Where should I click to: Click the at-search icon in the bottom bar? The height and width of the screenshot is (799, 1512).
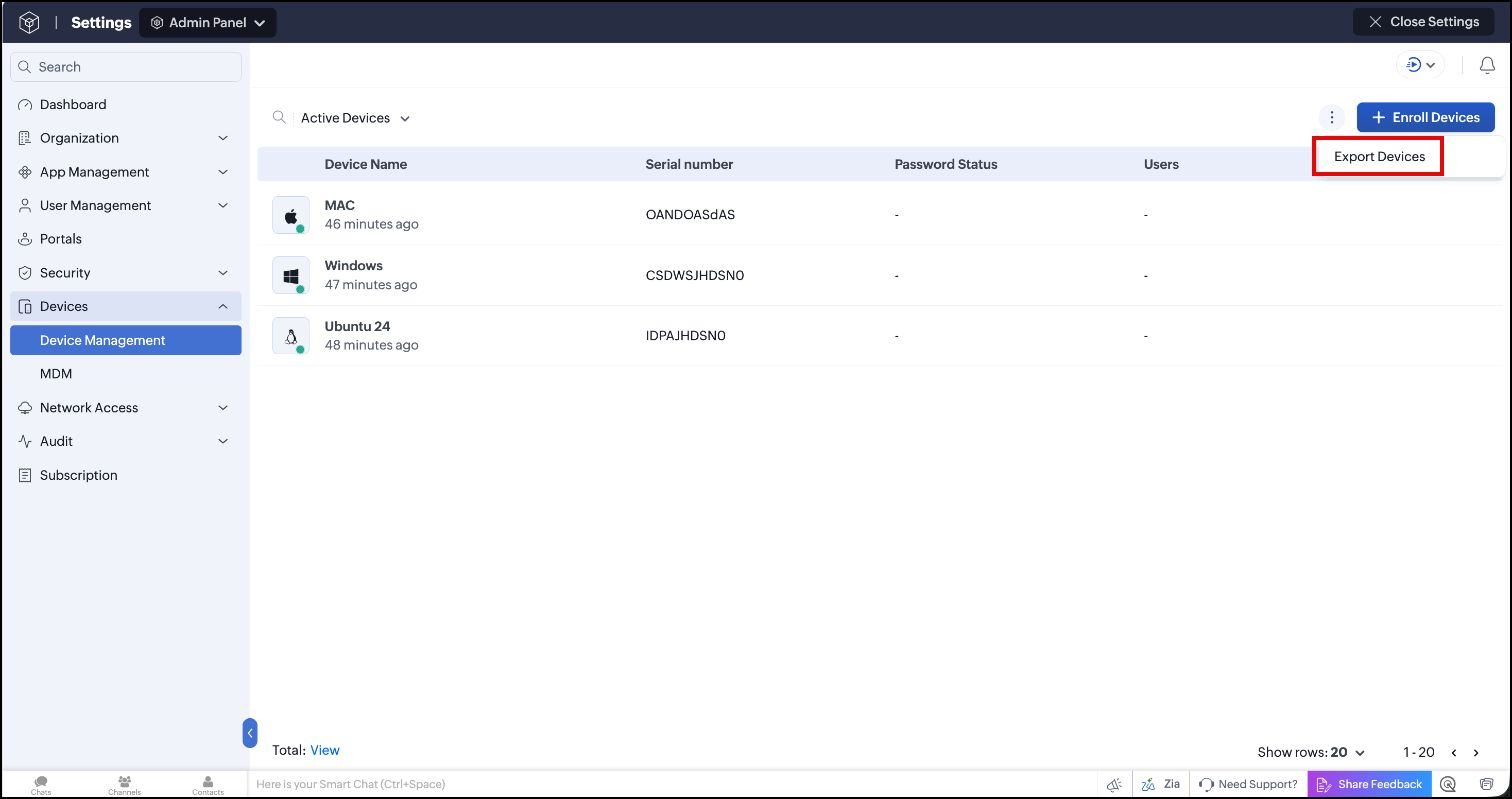click(x=1448, y=785)
